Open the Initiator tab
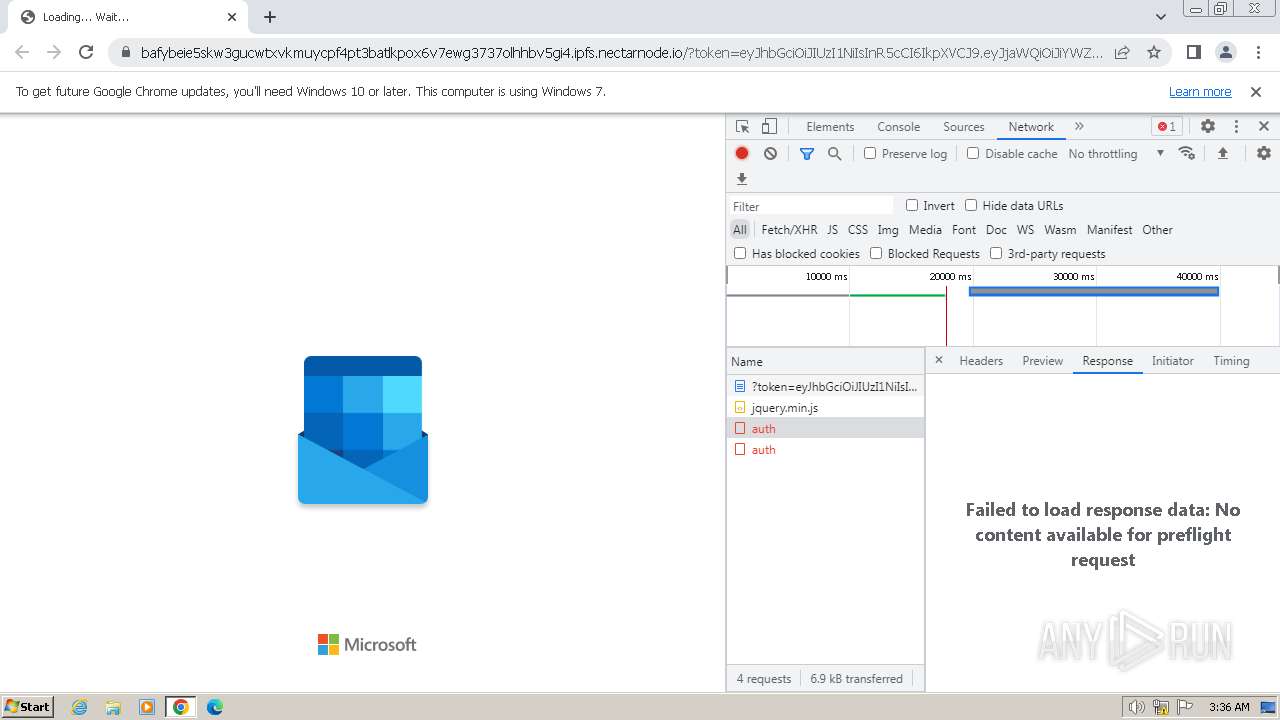The height and width of the screenshot is (720, 1280). coord(1172,361)
